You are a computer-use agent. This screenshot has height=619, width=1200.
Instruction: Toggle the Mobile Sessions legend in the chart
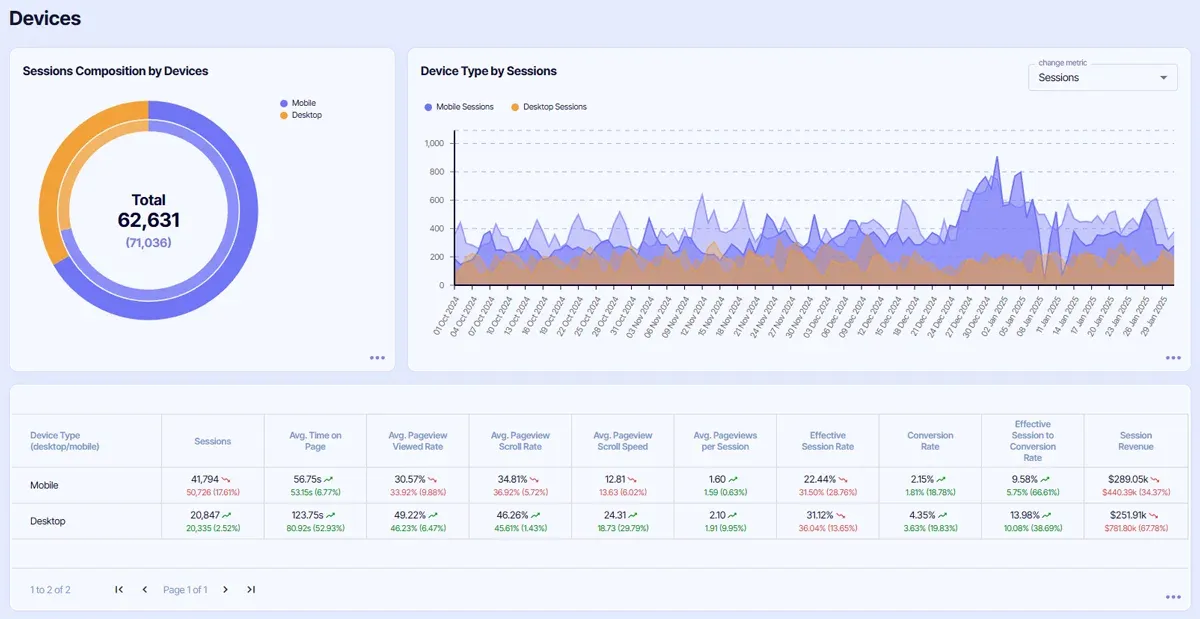pyautogui.click(x=459, y=107)
